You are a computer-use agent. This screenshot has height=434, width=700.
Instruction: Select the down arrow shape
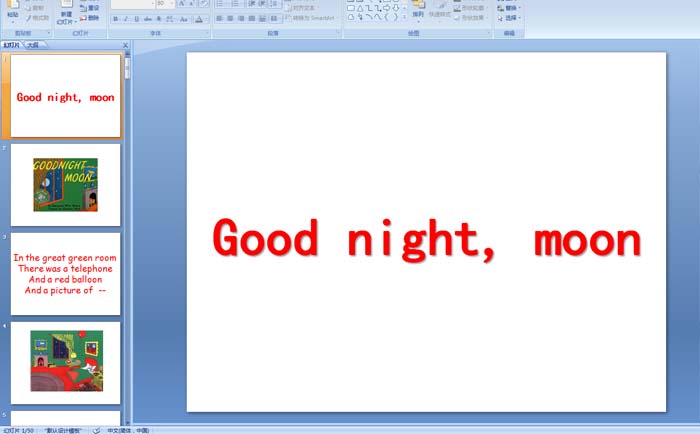click(396, 8)
